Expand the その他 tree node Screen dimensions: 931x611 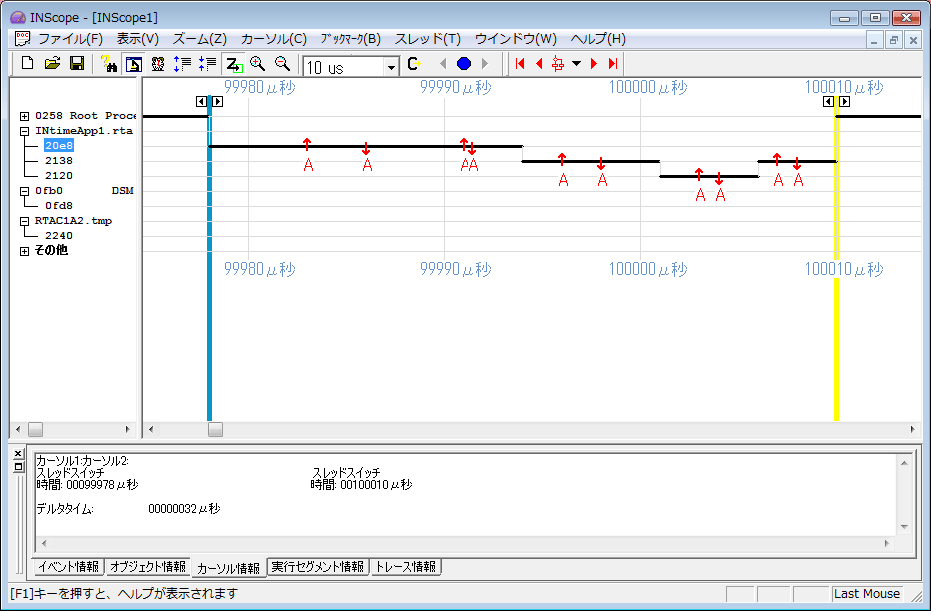coord(23,251)
